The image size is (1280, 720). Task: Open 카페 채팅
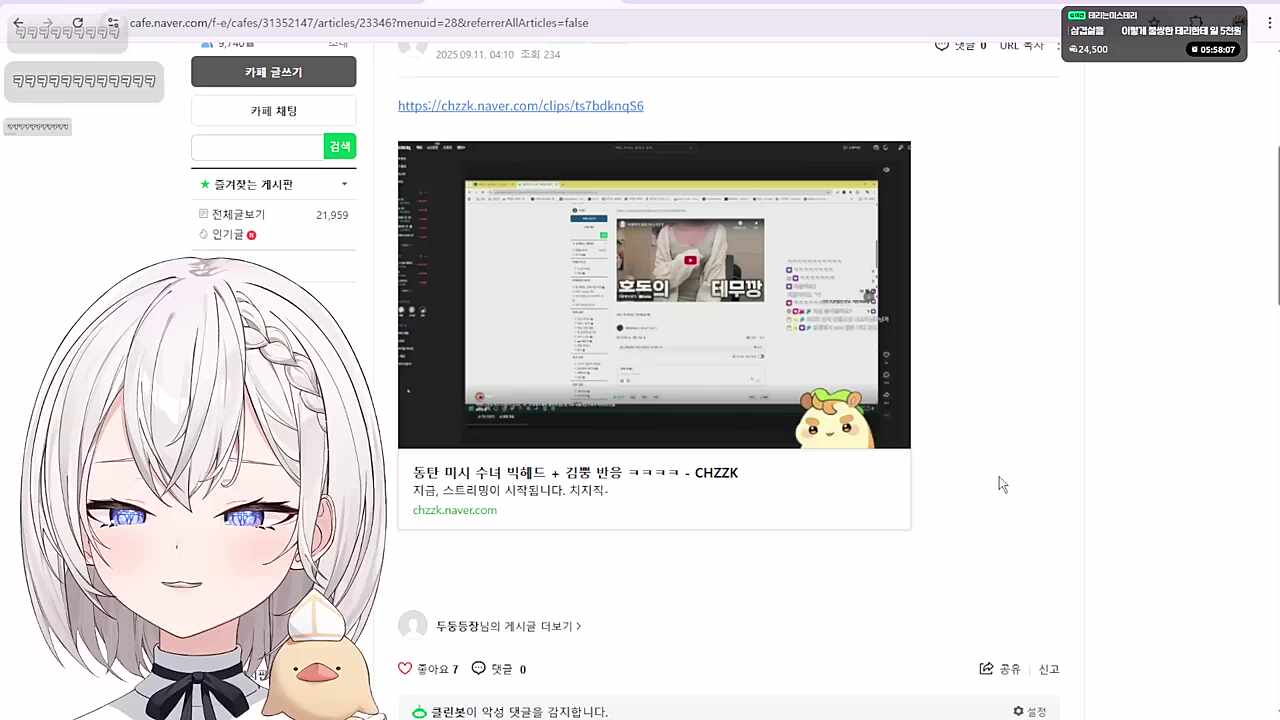[x=273, y=111]
